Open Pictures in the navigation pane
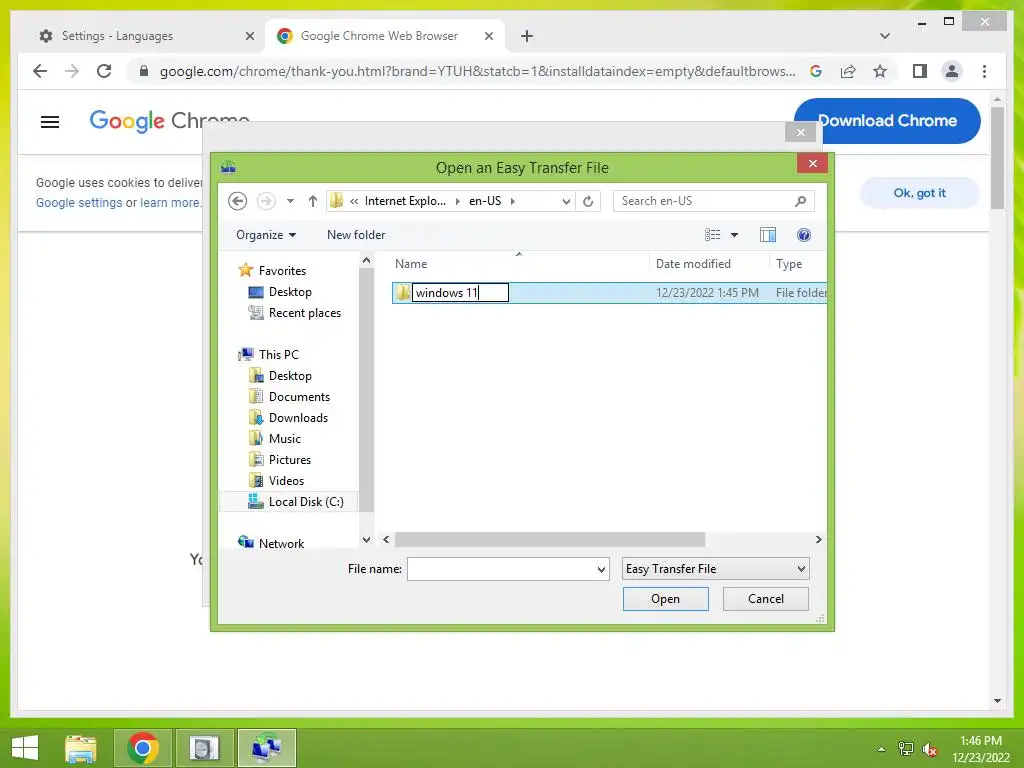The width and height of the screenshot is (1024, 768). pos(289,459)
